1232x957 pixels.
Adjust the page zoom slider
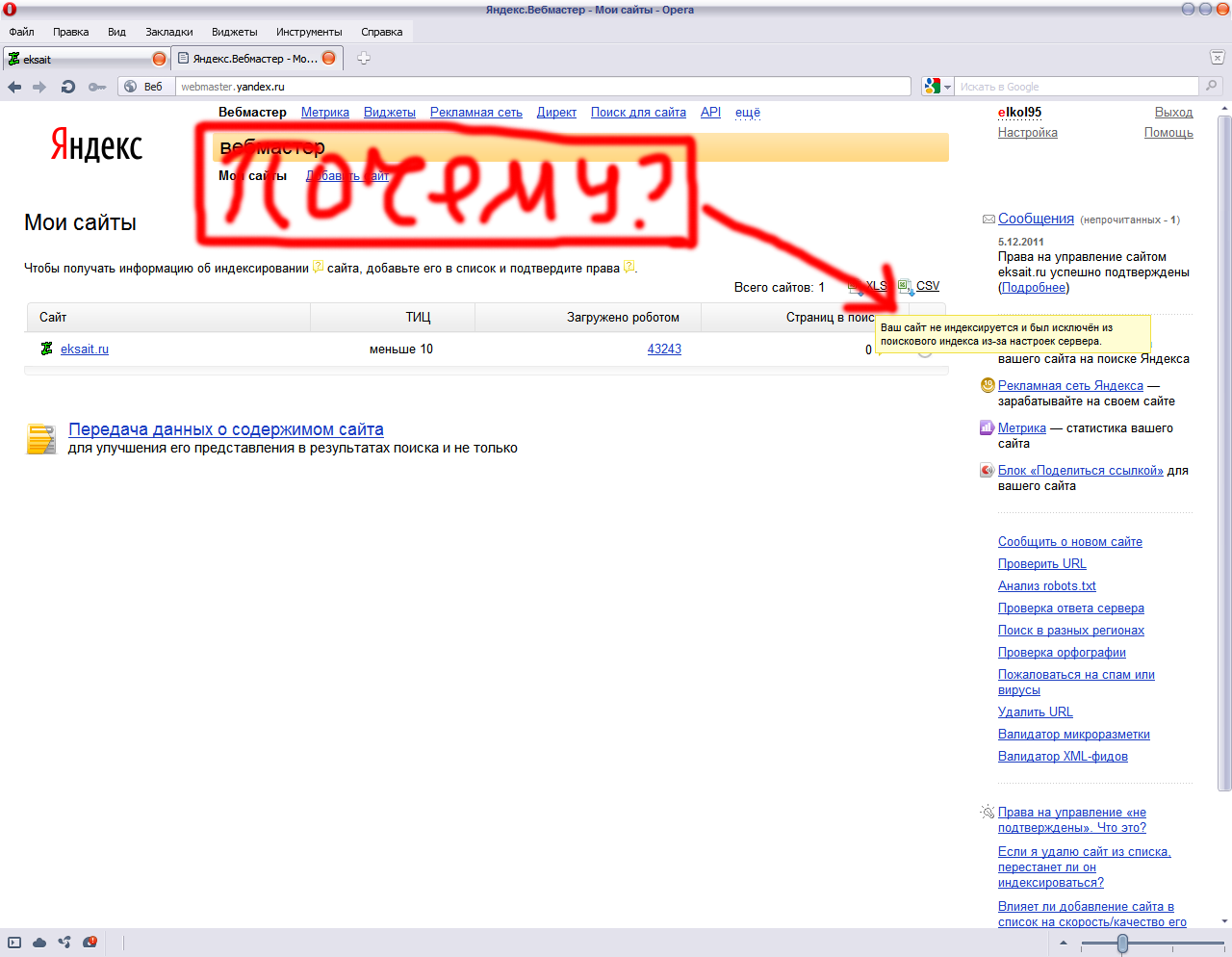pos(1122,944)
